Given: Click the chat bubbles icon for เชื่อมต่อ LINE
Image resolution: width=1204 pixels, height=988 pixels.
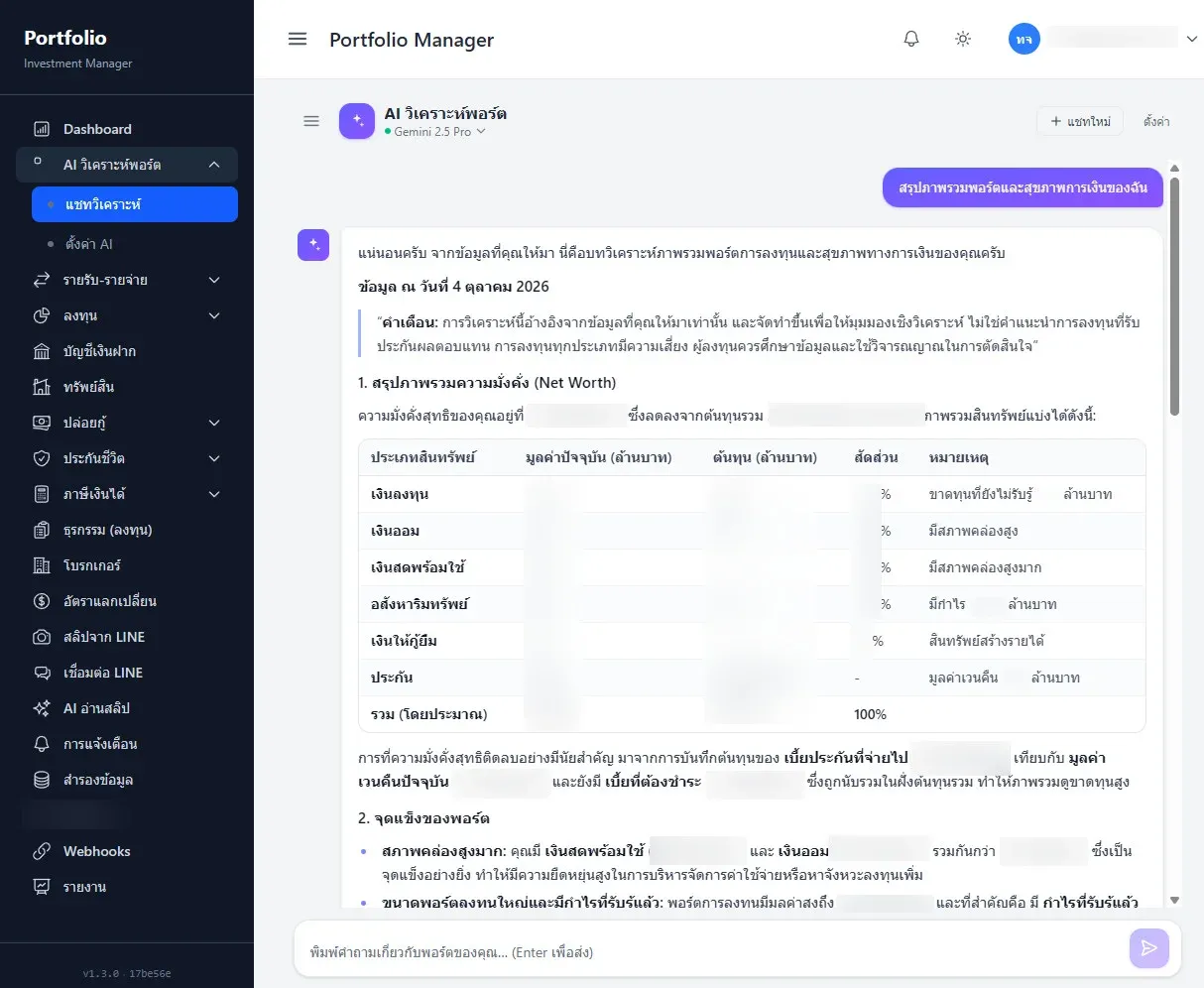Looking at the screenshot, I should (42, 673).
